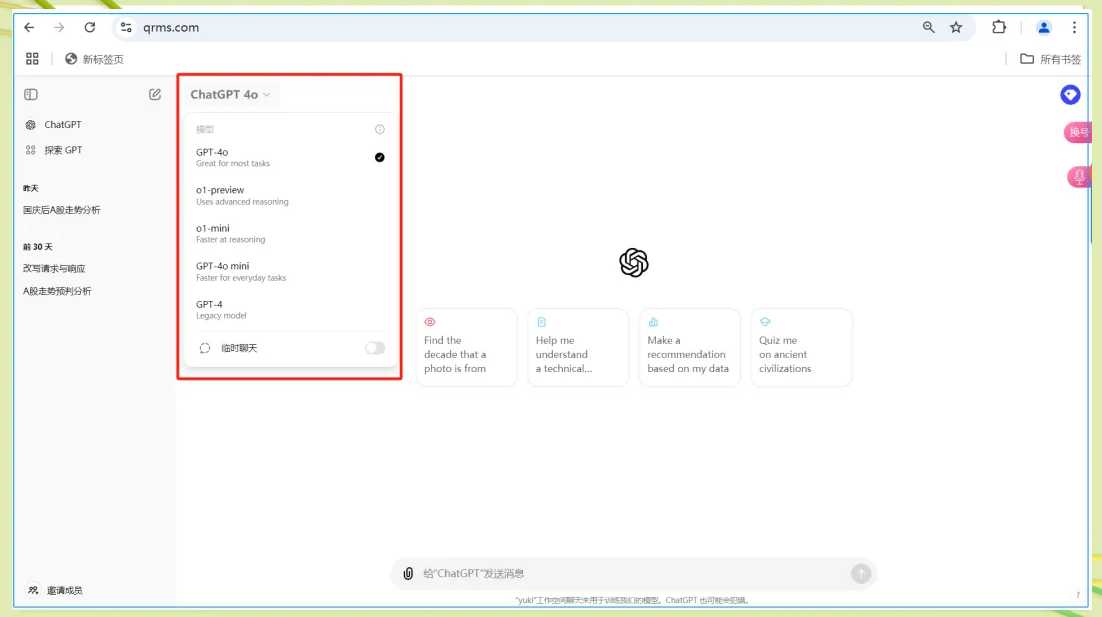The image size is (1102, 617).
Task: Click 邀请成员 at sidebar bottom
Action: click(x=55, y=590)
